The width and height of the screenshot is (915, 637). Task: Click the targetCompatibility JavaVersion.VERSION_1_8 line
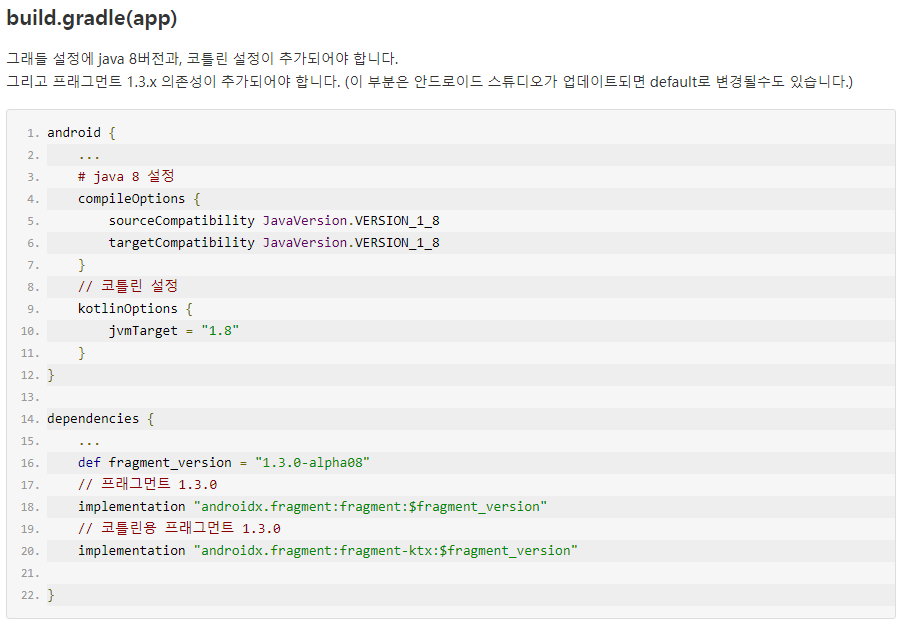pos(274,243)
